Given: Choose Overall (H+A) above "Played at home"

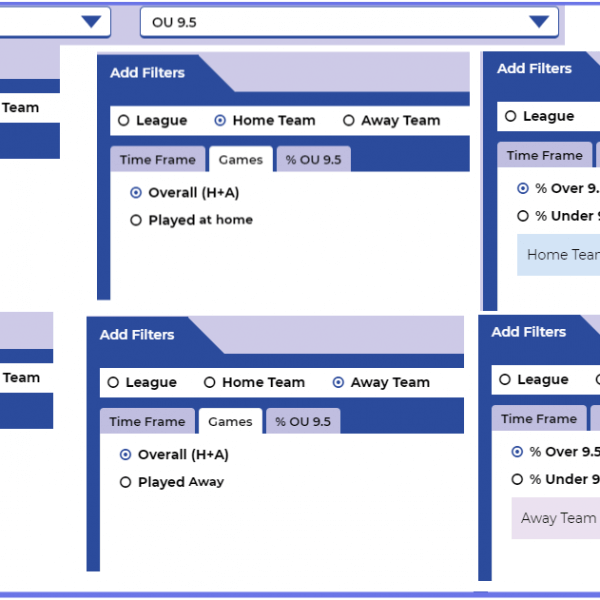Looking at the screenshot, I should 136,193.
